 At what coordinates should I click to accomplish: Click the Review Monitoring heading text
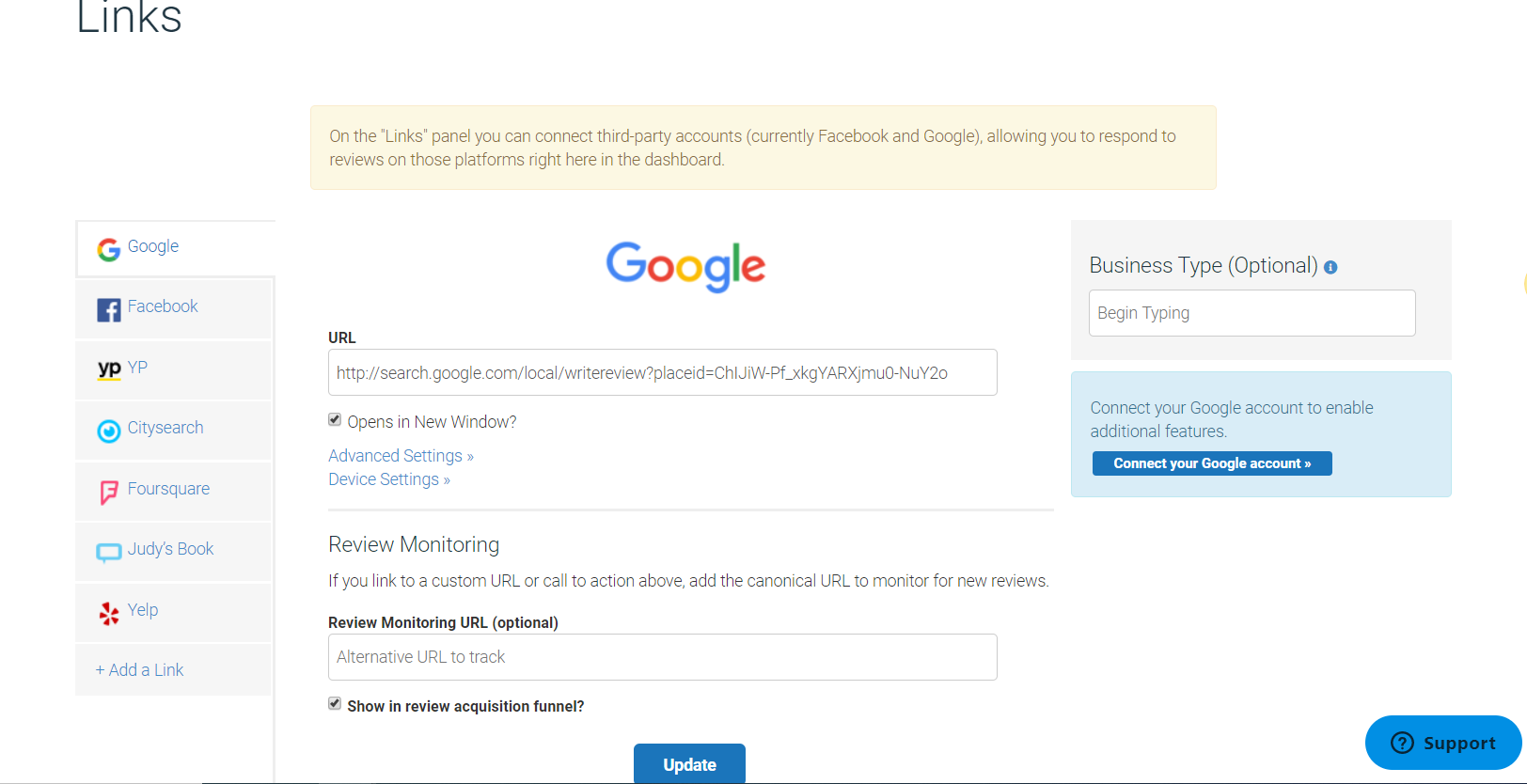(x=414, y=544)
